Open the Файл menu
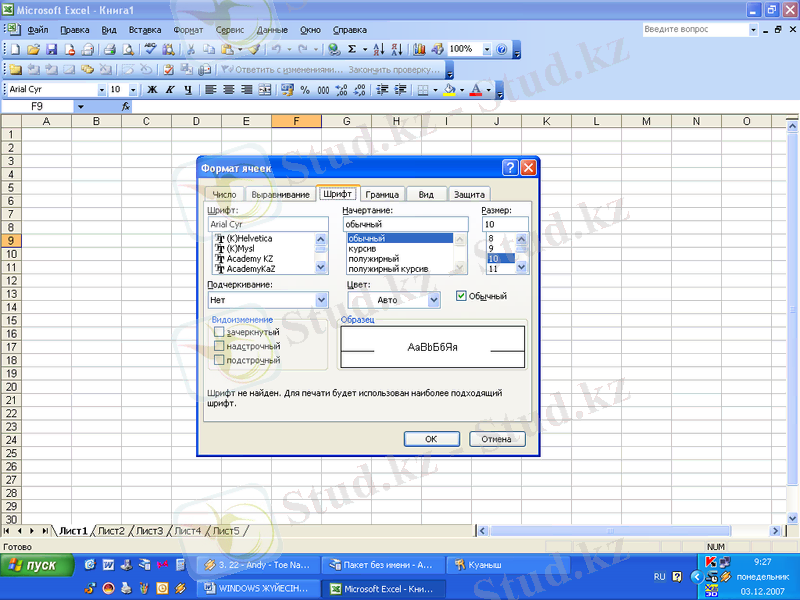800x600 pixels. 38,30
